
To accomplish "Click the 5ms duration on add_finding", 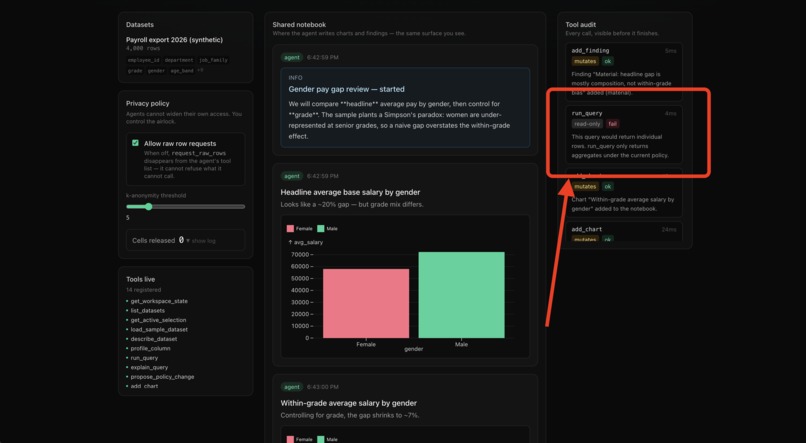I will coord(671,51).
